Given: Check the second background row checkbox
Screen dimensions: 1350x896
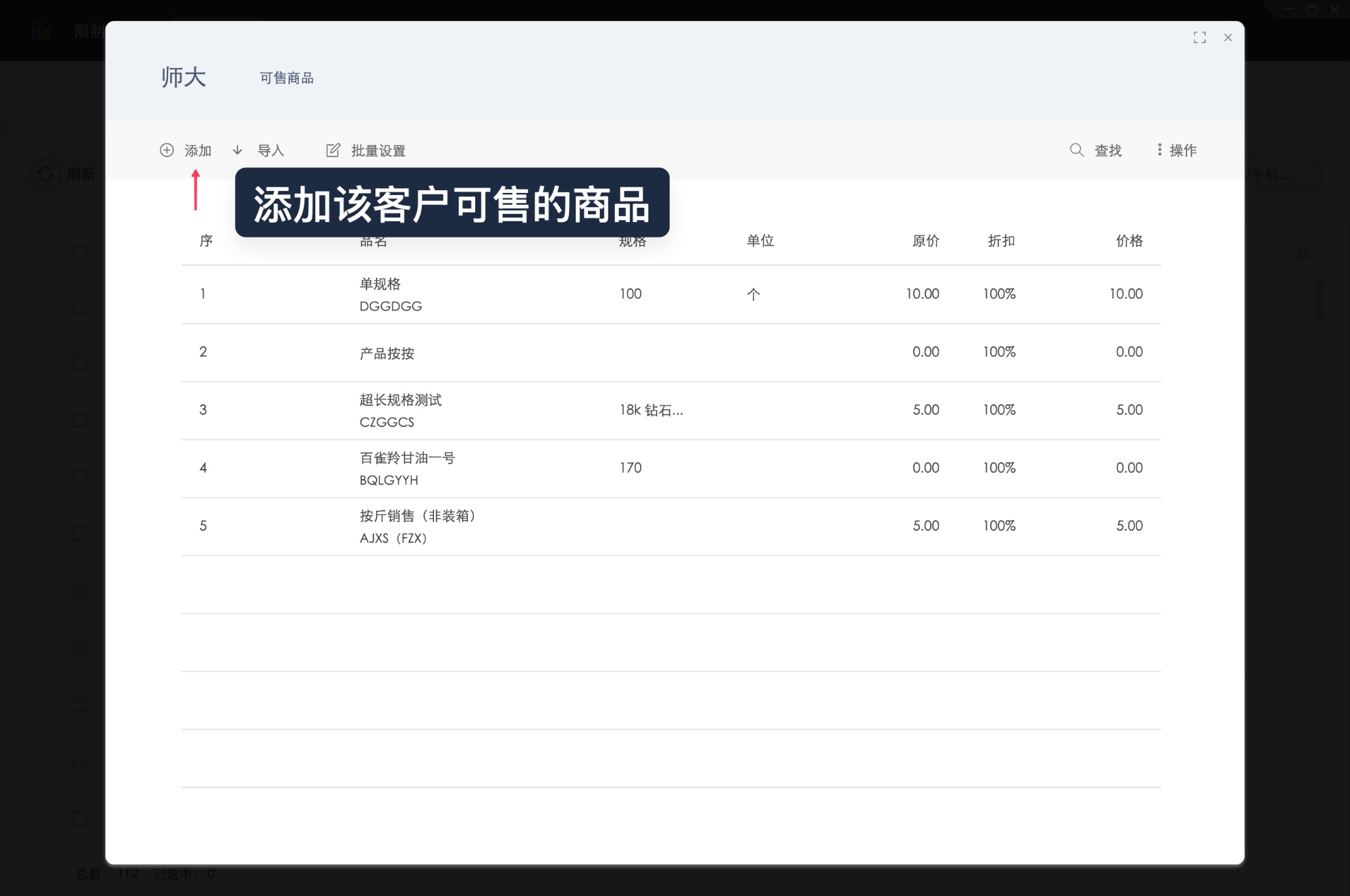Looking at the screenshot, I should tap(79, 306).
